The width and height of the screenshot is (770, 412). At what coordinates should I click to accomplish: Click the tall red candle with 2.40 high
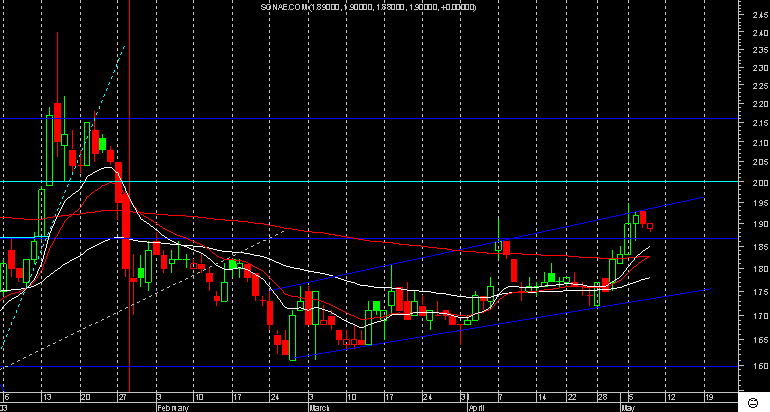click(x=57, y=123)
